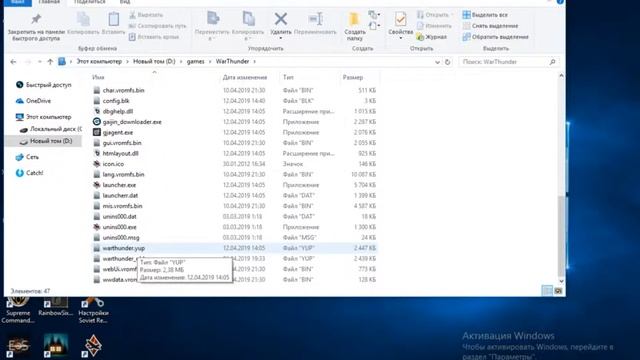The image size is (640, 360).
Task: Select OneDrive in navigation pane
Action: 33,101
